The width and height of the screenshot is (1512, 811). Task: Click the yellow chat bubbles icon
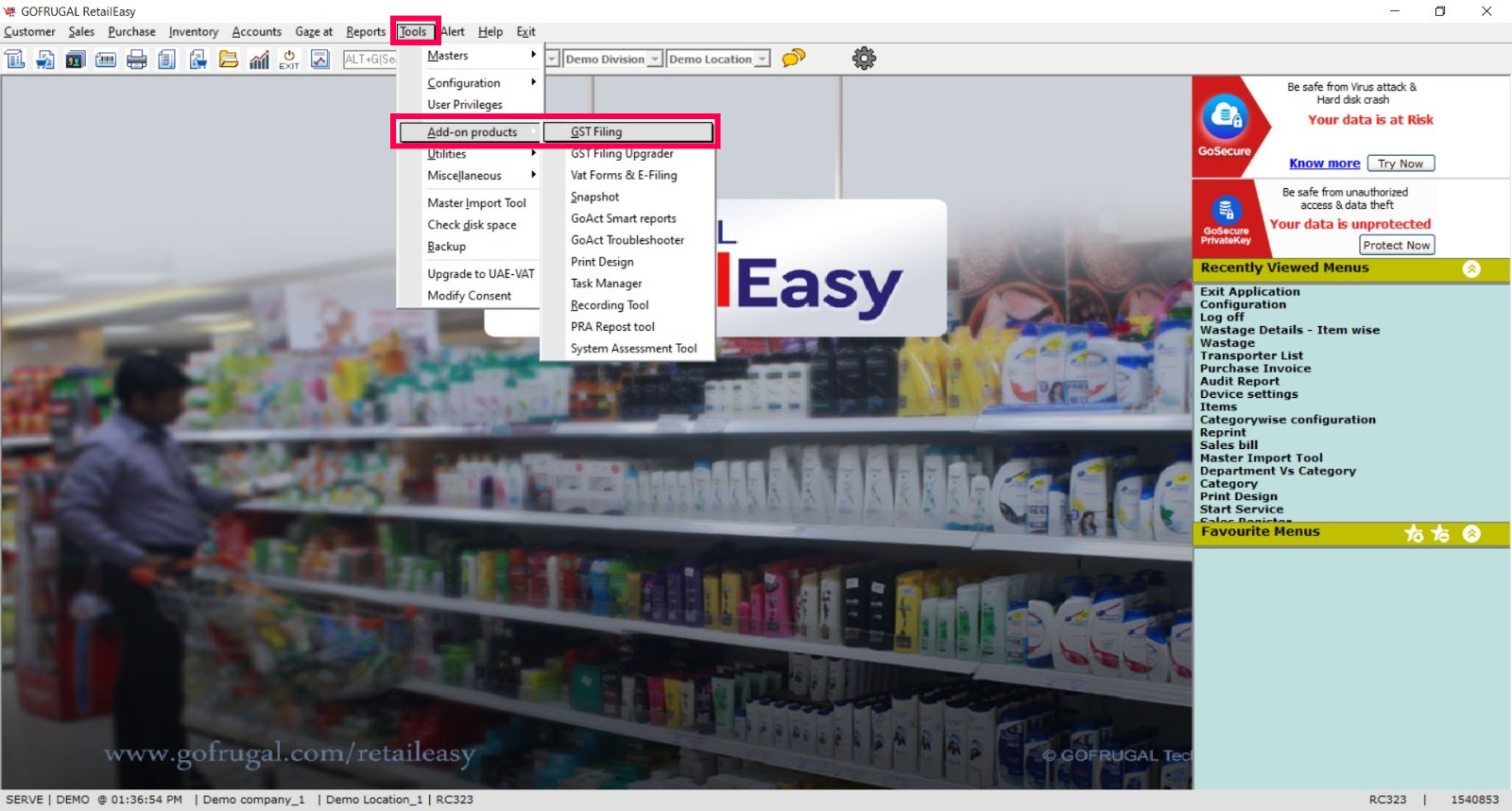point(794,58)
